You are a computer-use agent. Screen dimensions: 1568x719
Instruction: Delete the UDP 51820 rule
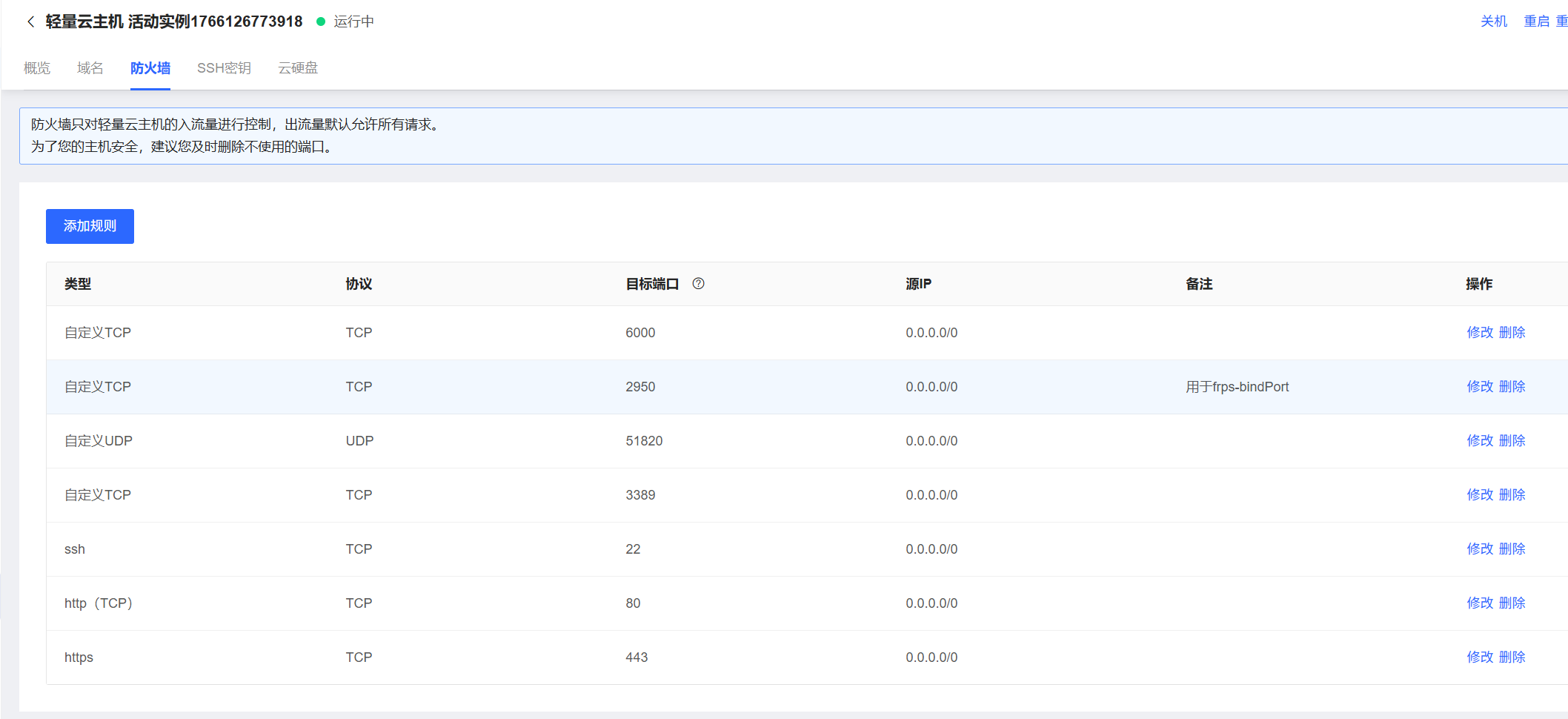click(1512, 440)
